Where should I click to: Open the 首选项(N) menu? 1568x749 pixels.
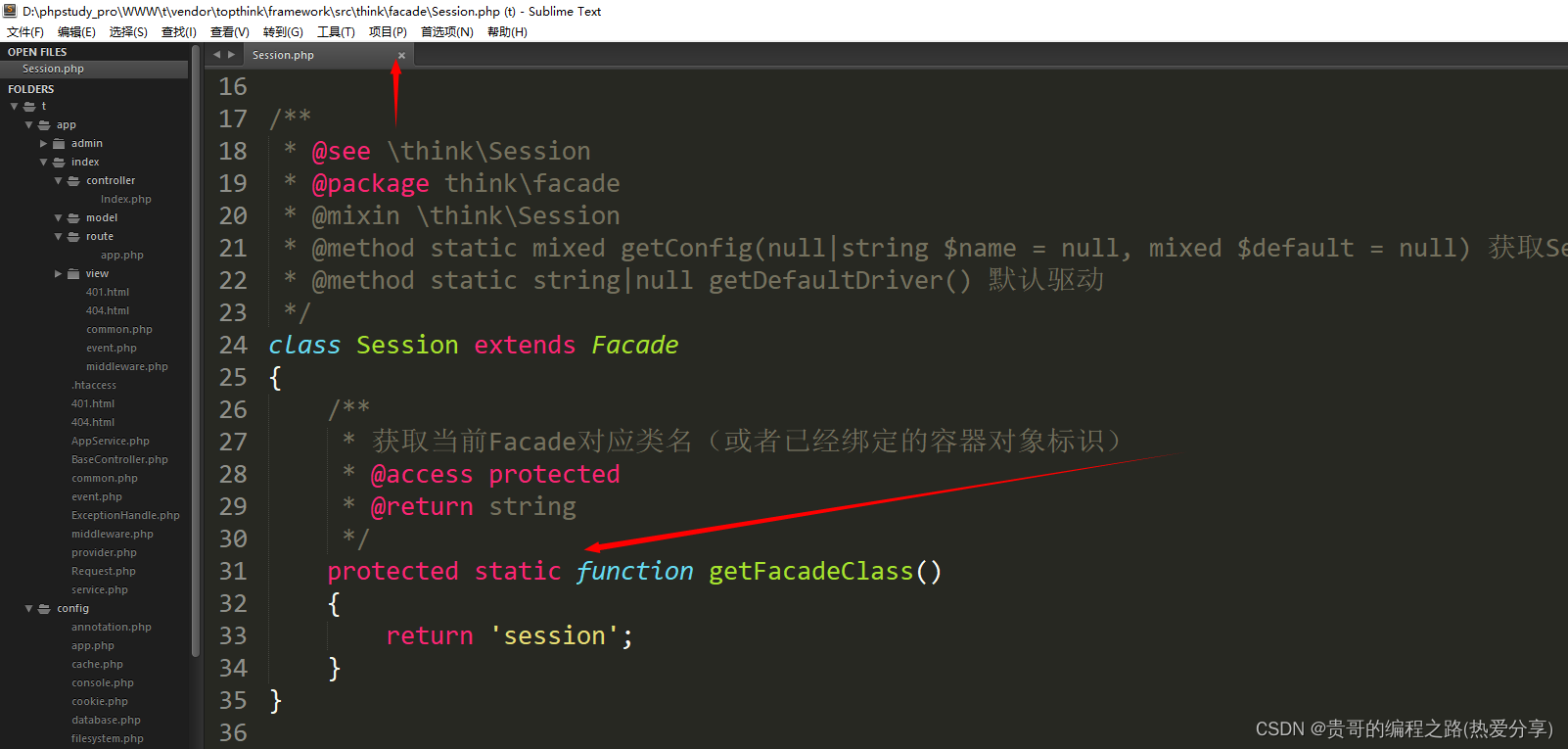(447, 32)
